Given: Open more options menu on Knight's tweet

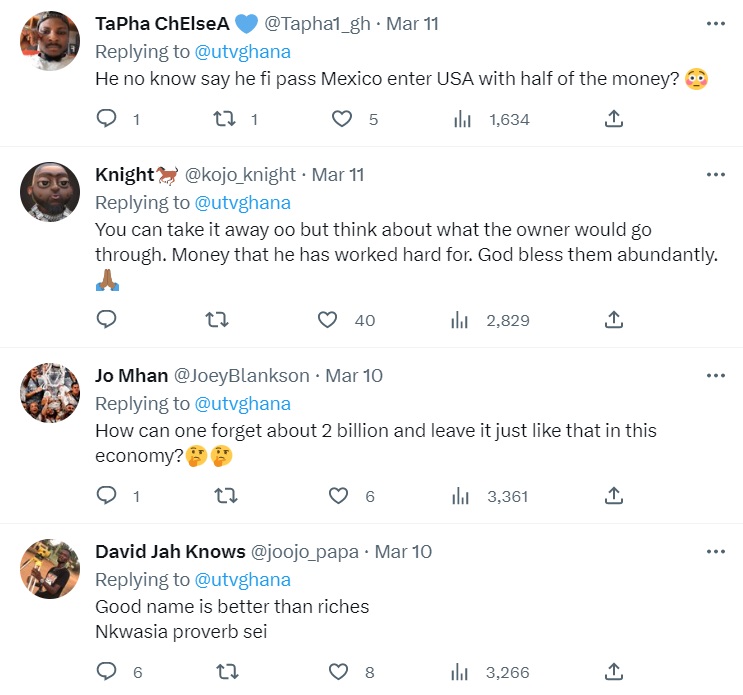Looking at the screenshot, I should tap(715, 174).
